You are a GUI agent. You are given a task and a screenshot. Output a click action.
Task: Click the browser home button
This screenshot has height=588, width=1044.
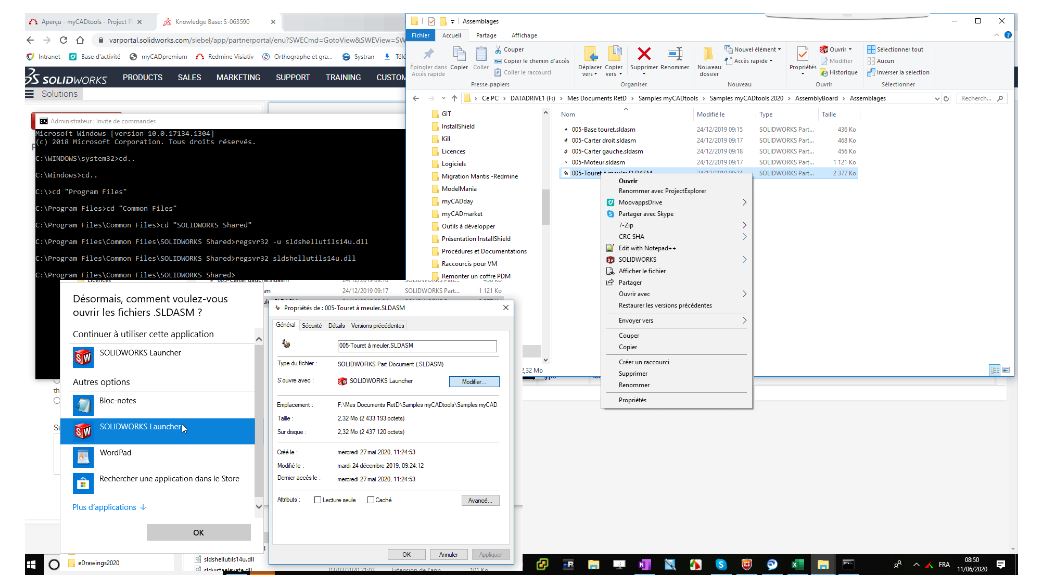[80, 40]
